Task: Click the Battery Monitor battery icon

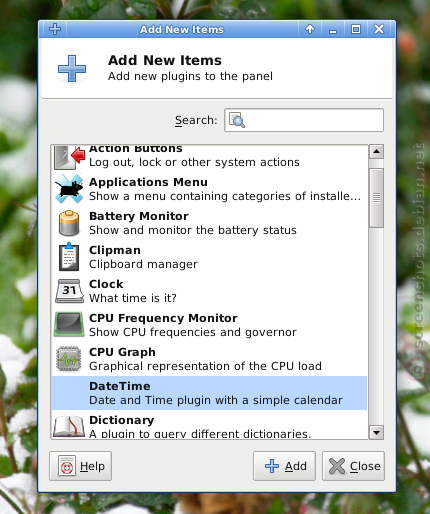Action: pos(69,223)
